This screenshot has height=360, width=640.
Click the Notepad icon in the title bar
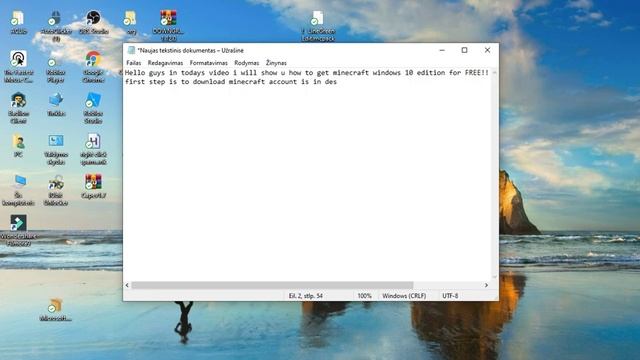tap(131, 50)
